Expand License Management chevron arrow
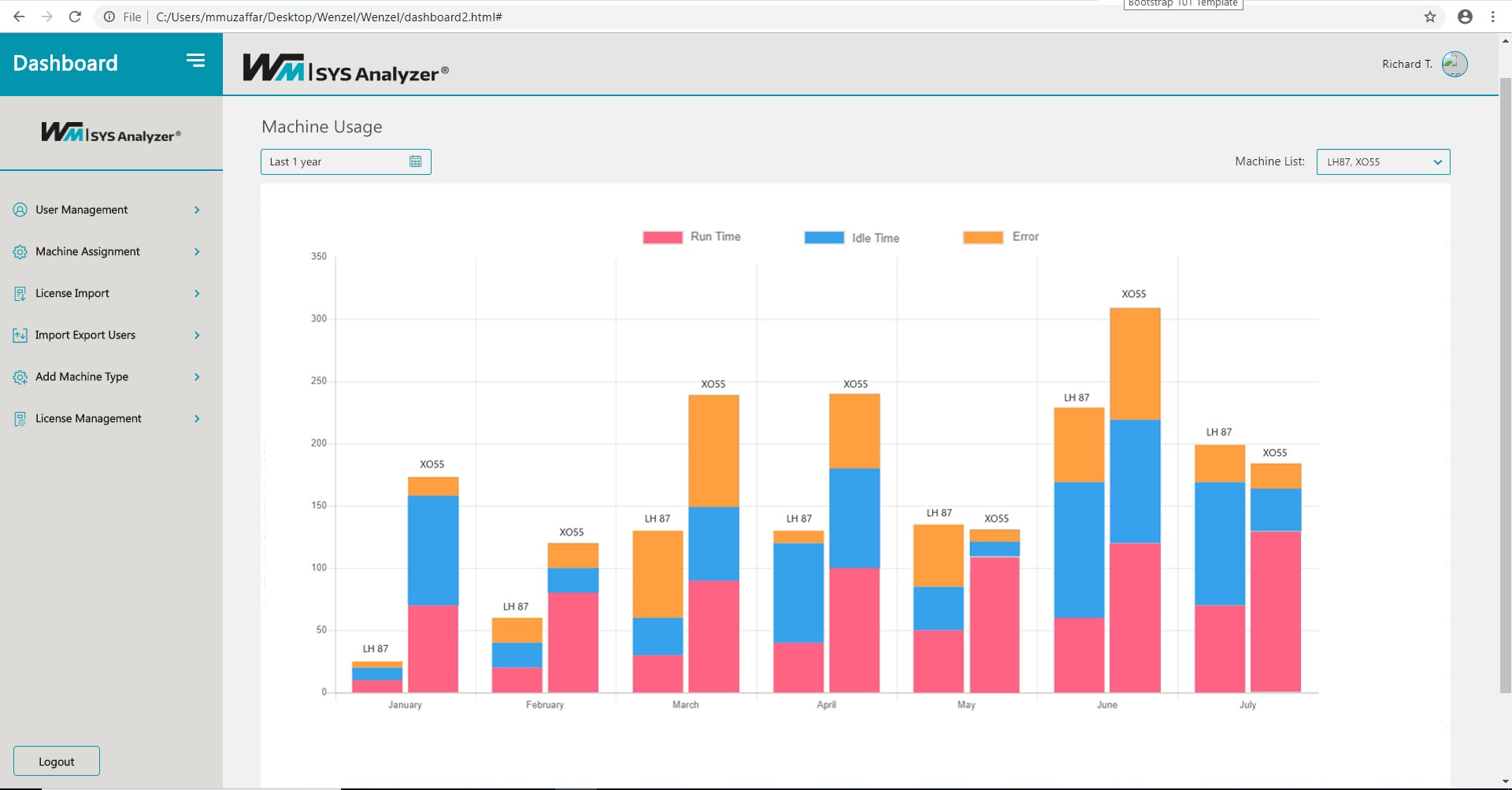 click(x=197, y=419)
